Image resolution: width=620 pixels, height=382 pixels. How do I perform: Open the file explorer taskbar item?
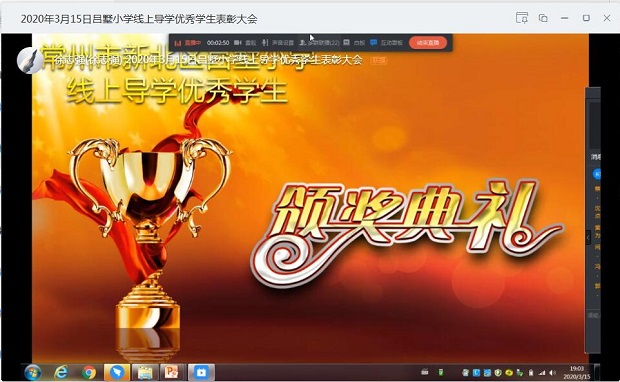pos(145,373)
